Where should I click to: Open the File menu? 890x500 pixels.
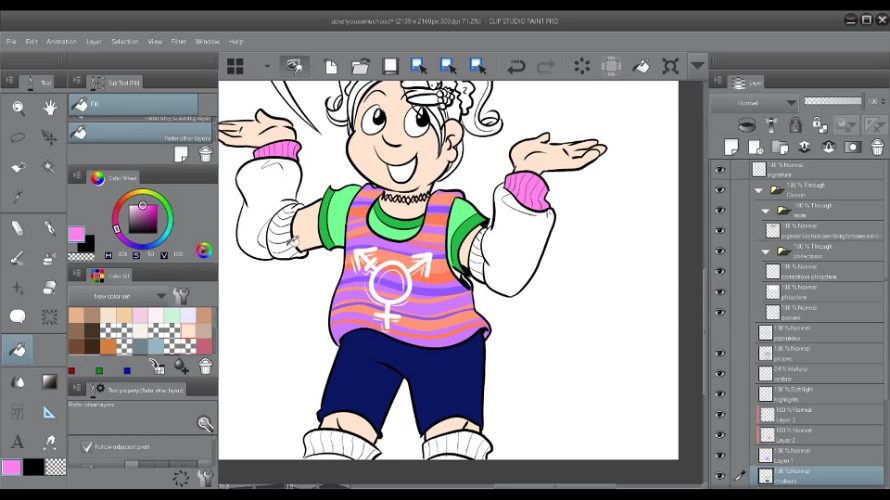pos(11,41)
